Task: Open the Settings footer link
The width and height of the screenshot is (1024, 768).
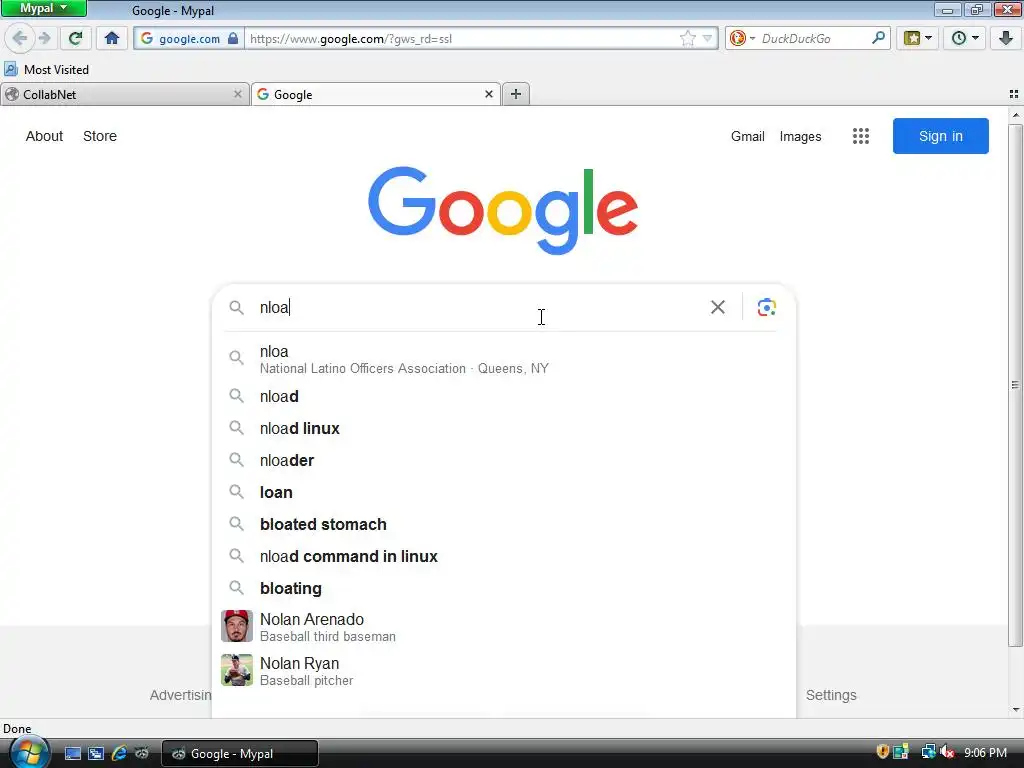Action: coord(831,695)
